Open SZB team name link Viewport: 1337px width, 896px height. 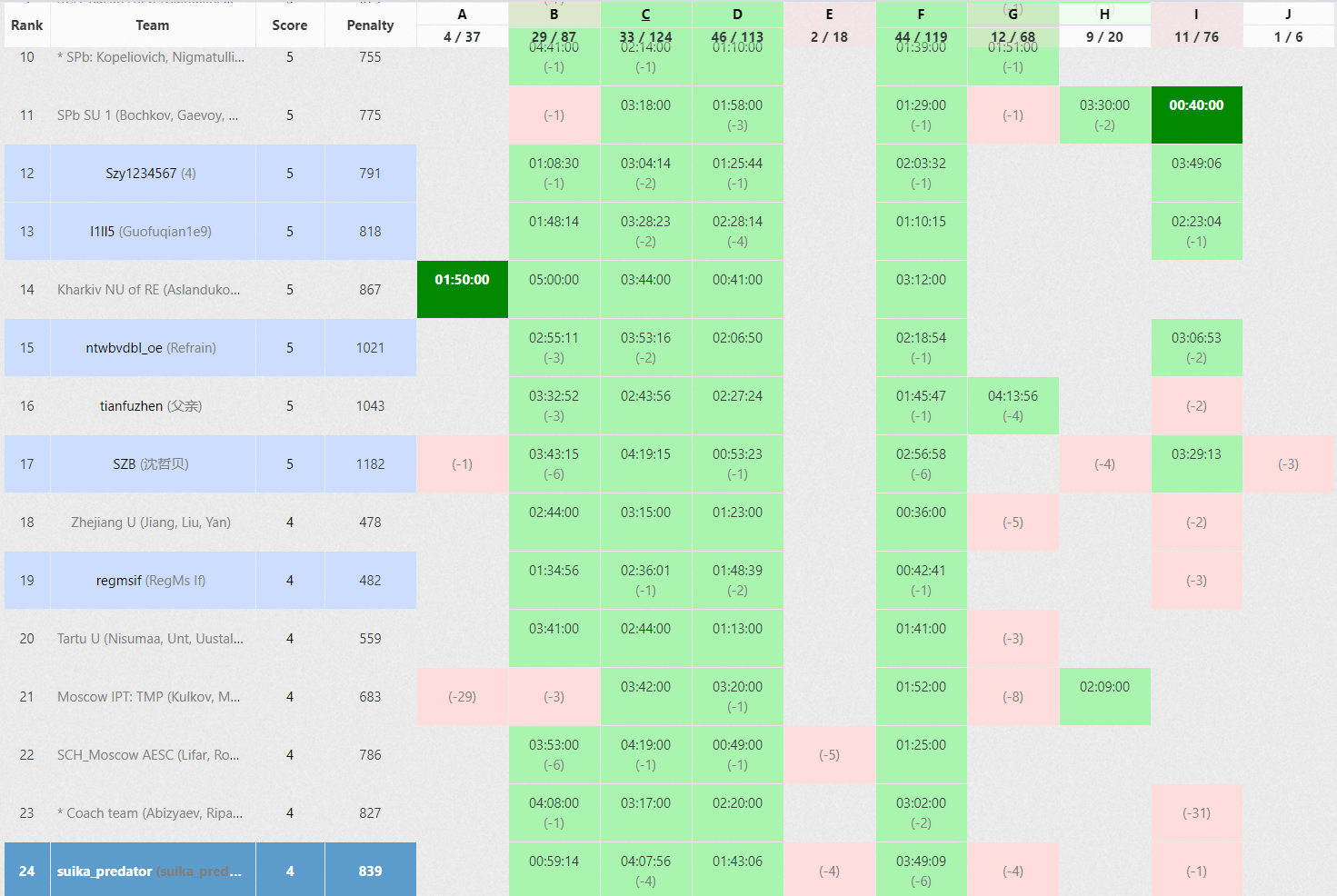pyautogui.click(x=124, y=464)
